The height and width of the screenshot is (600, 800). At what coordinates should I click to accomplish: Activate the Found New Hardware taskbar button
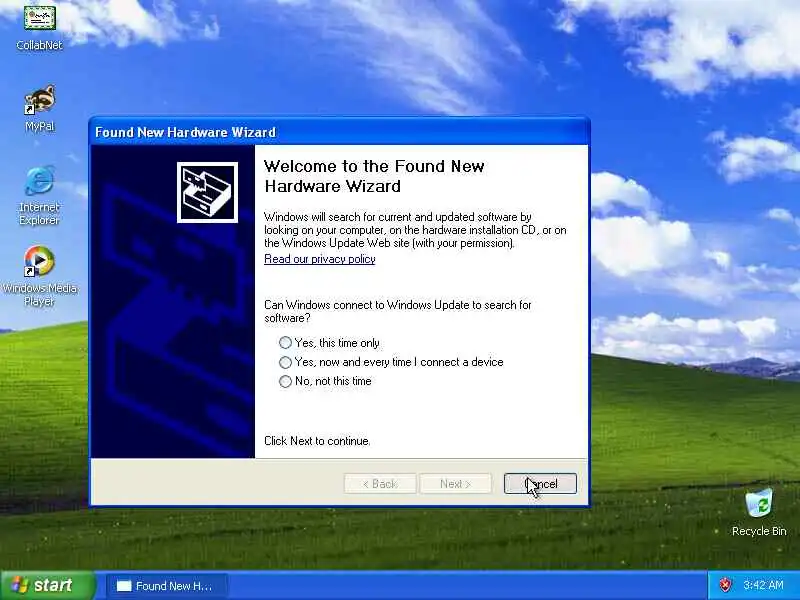point(166,586)
